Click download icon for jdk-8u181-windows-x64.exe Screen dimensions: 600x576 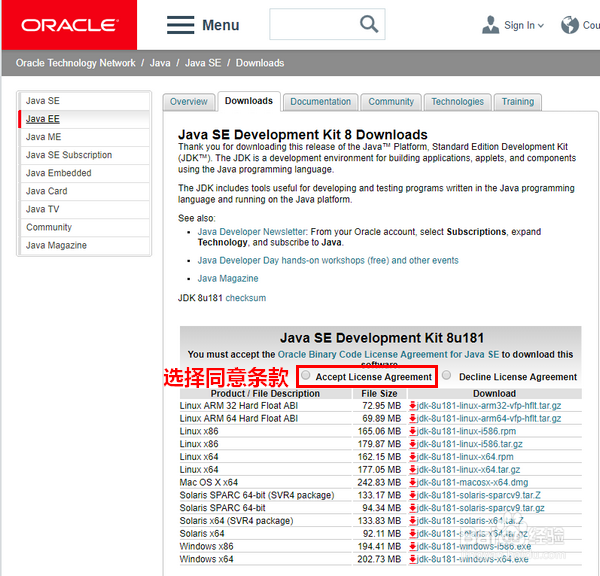pyautogui.click(x=412, y=559)
